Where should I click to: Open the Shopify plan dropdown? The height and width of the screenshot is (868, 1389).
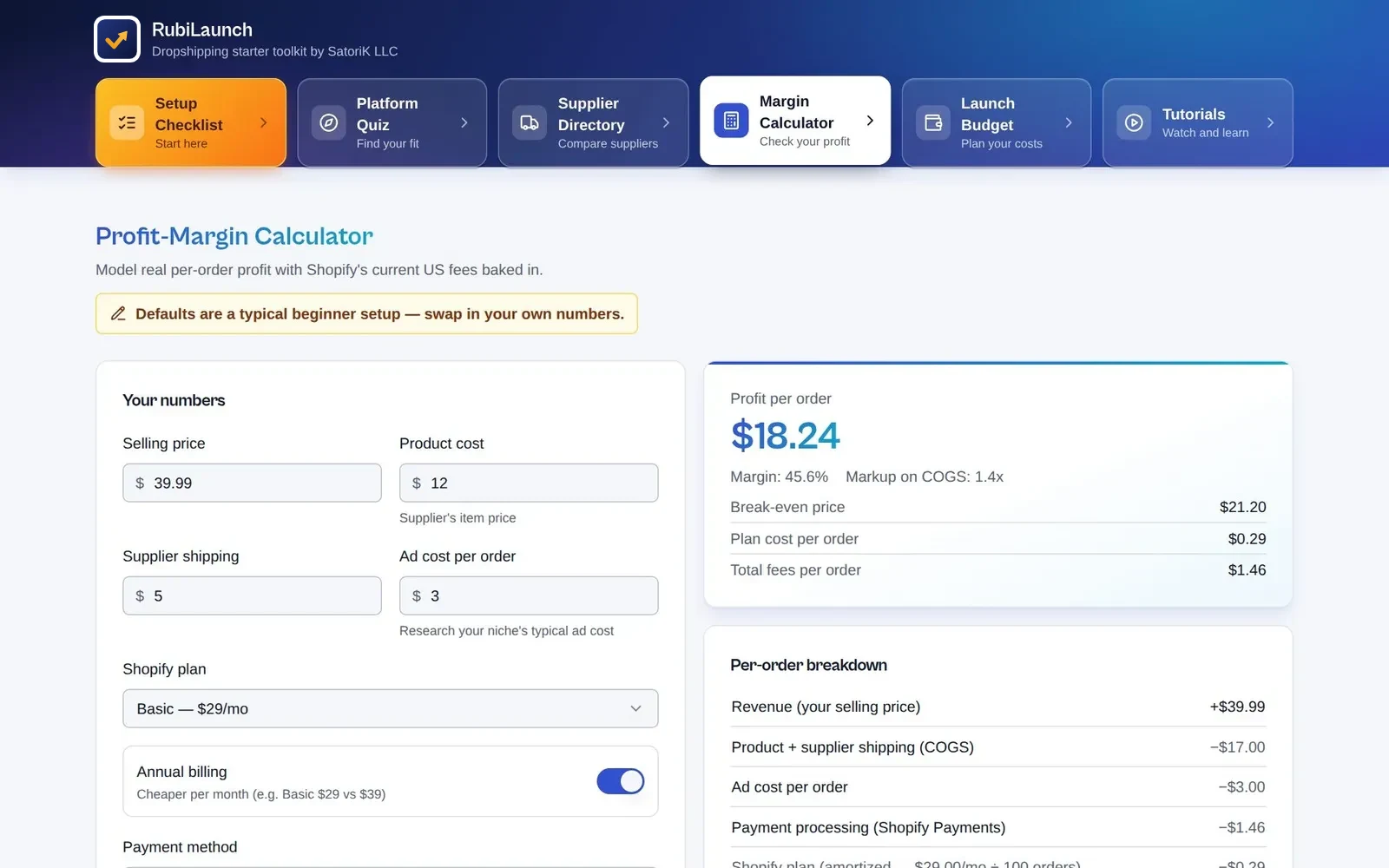391,708
